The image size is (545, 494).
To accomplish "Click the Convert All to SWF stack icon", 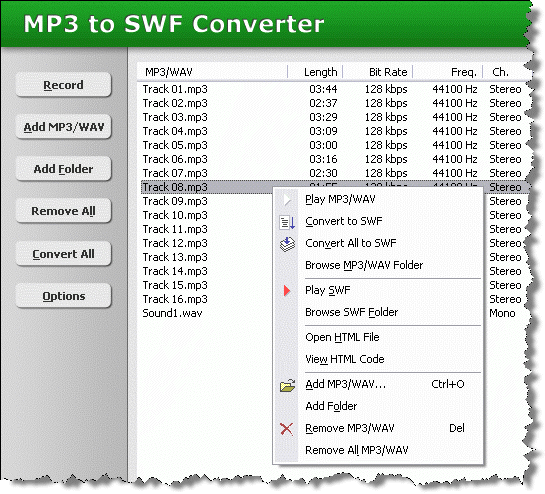I will point(287,244).
